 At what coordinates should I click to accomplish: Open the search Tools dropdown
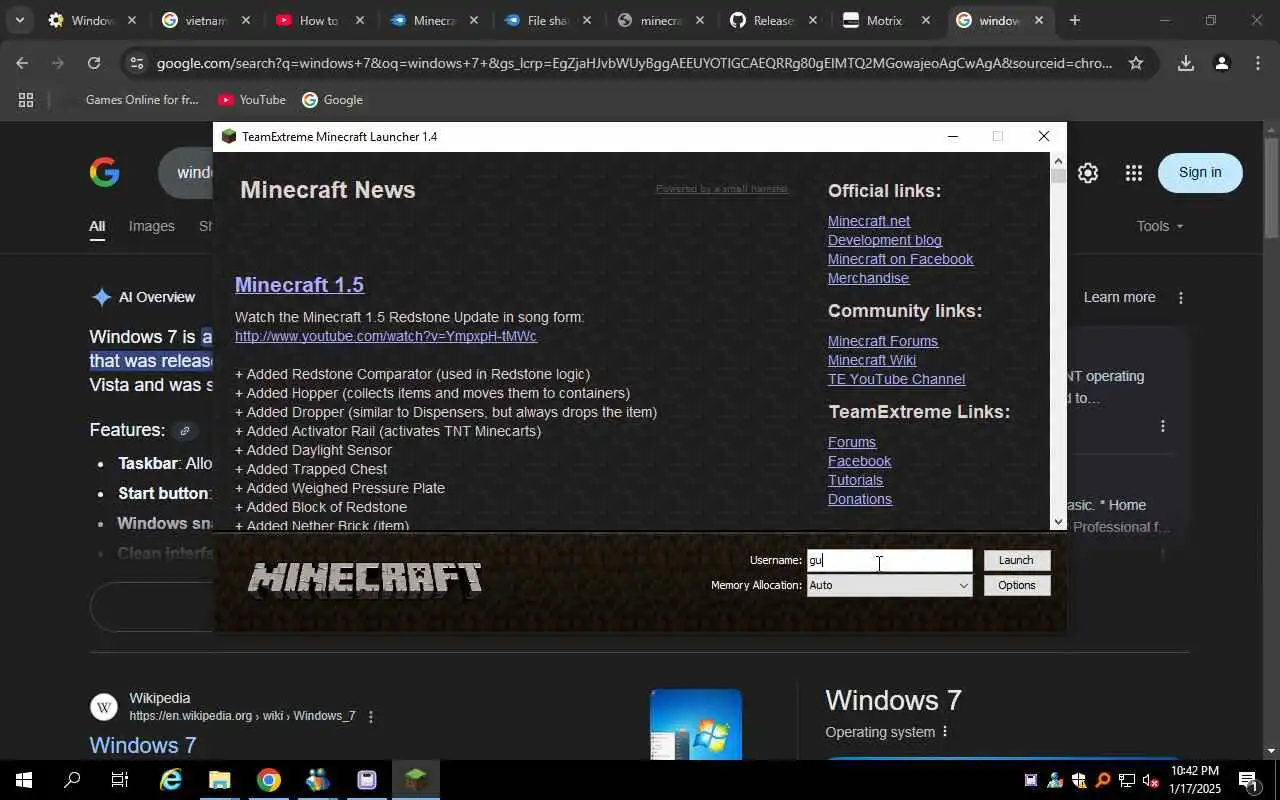(x=1160, y=226)
